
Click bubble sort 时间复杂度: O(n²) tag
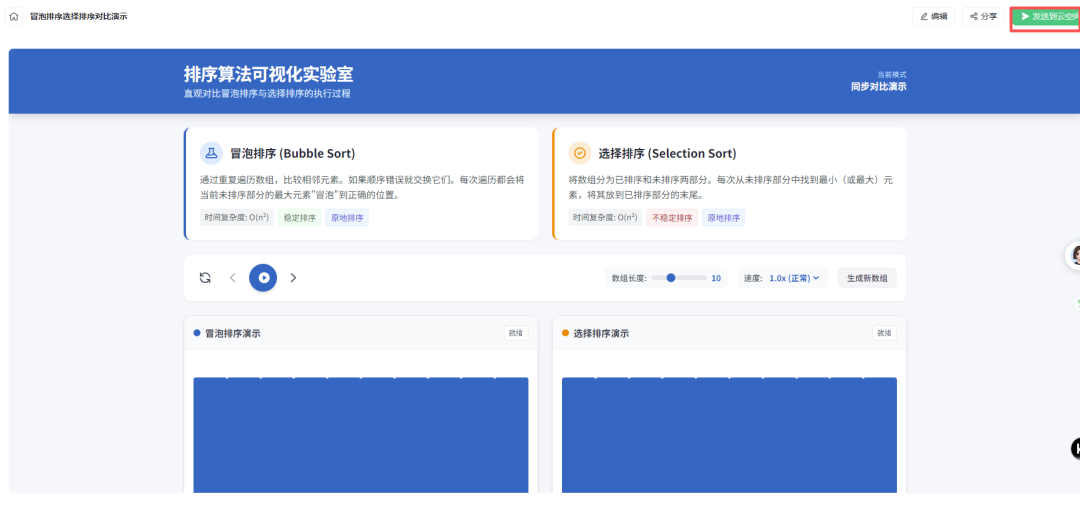[237, 218]
